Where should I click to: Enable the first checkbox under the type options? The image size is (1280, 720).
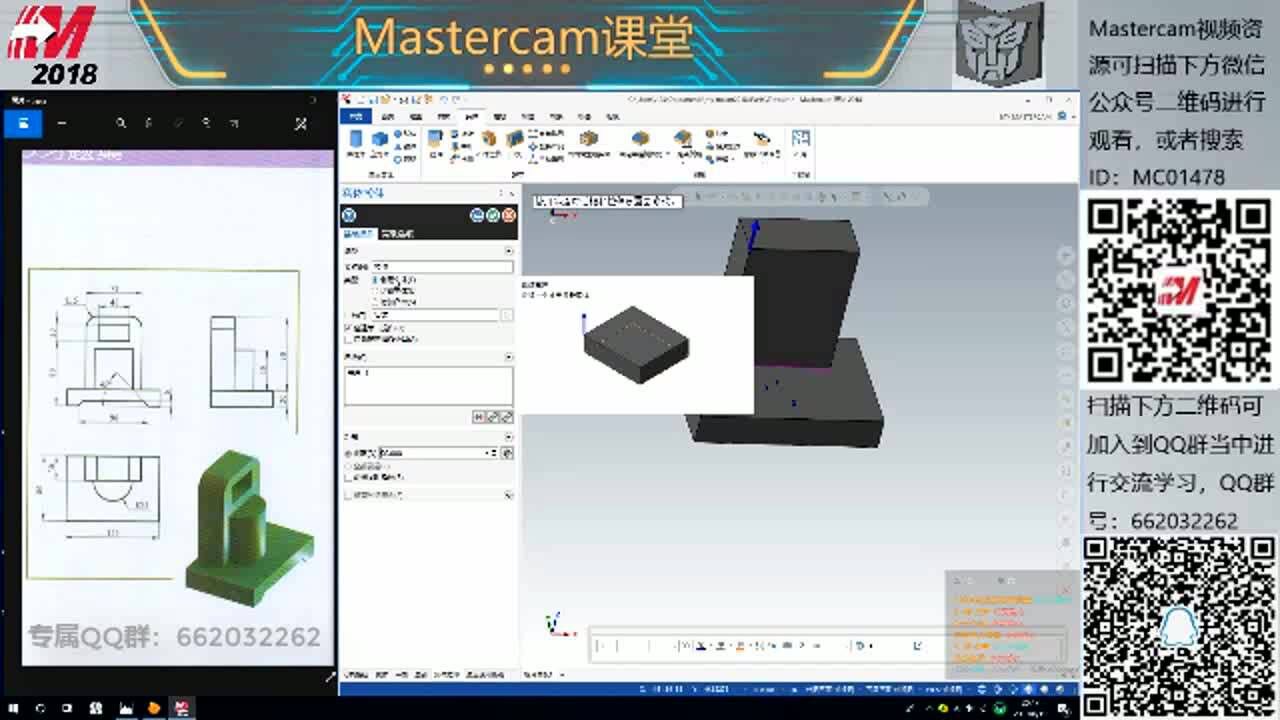[x=347, y=328]
